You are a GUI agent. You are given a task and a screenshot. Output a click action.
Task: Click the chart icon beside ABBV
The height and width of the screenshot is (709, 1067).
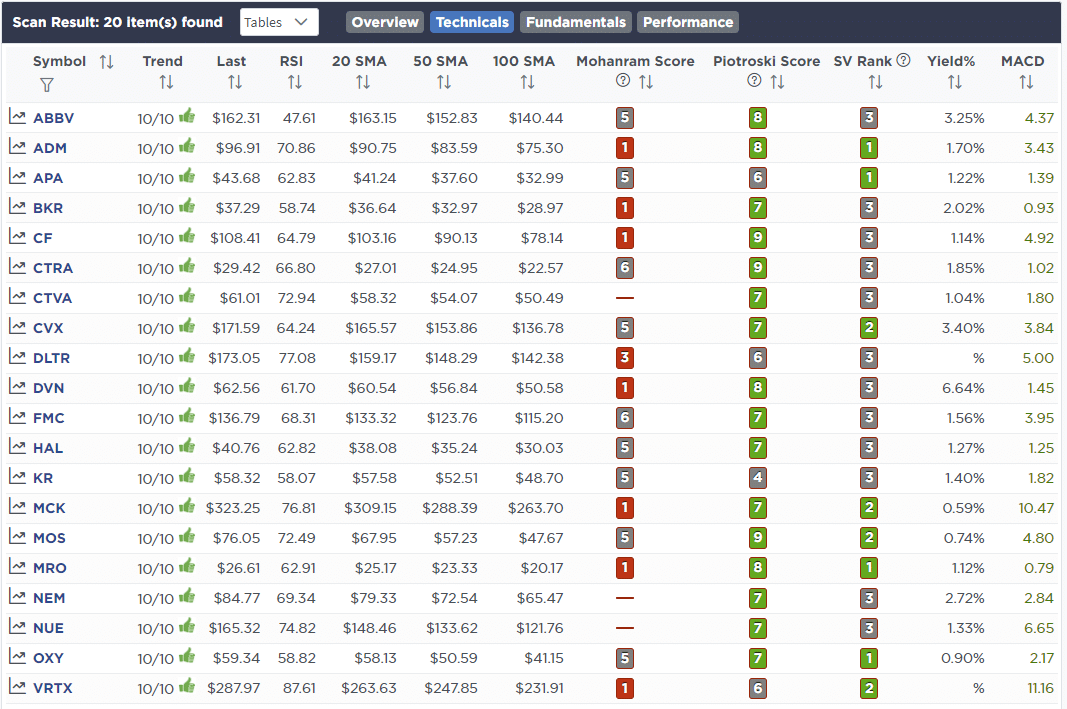coord(18,117)
